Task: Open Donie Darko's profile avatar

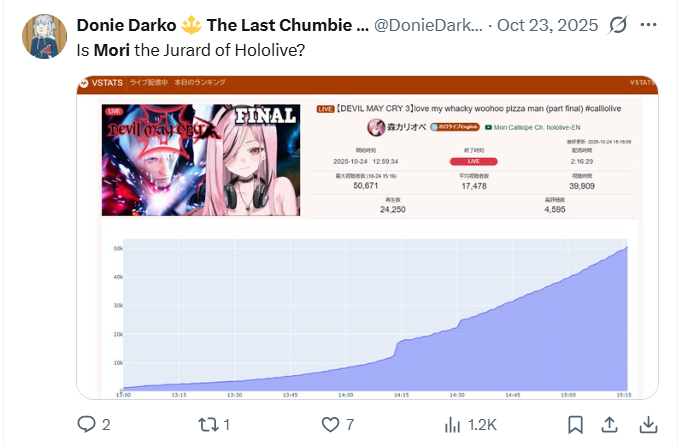Action: [44, 36]
